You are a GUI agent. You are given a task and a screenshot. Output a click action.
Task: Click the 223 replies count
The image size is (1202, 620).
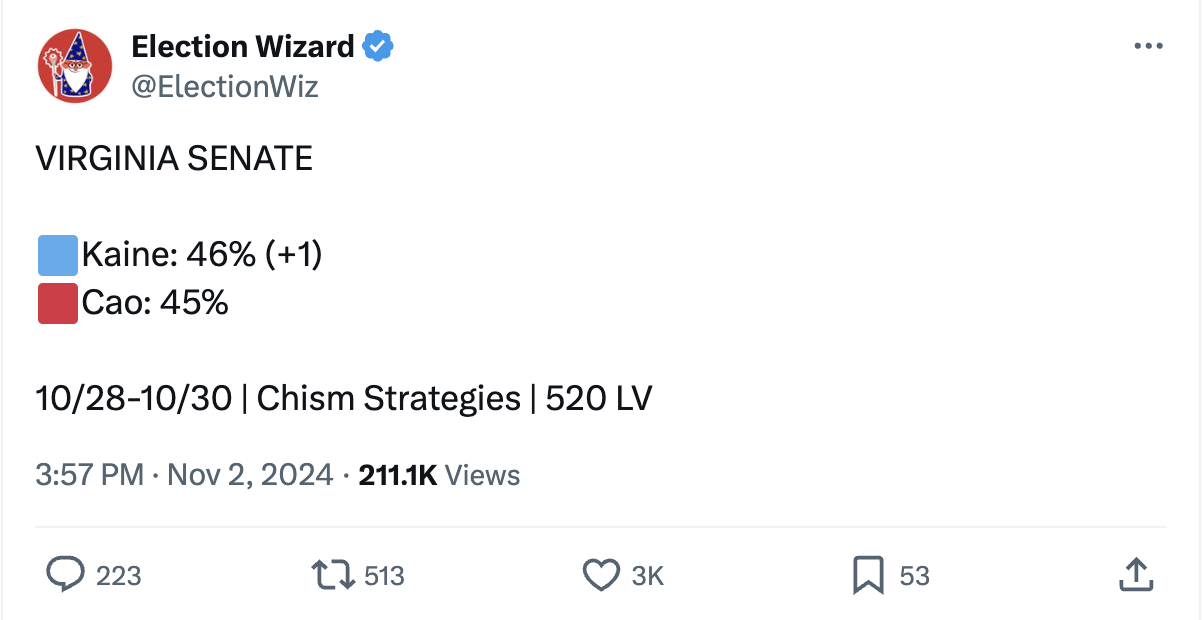tap(118, 575)
